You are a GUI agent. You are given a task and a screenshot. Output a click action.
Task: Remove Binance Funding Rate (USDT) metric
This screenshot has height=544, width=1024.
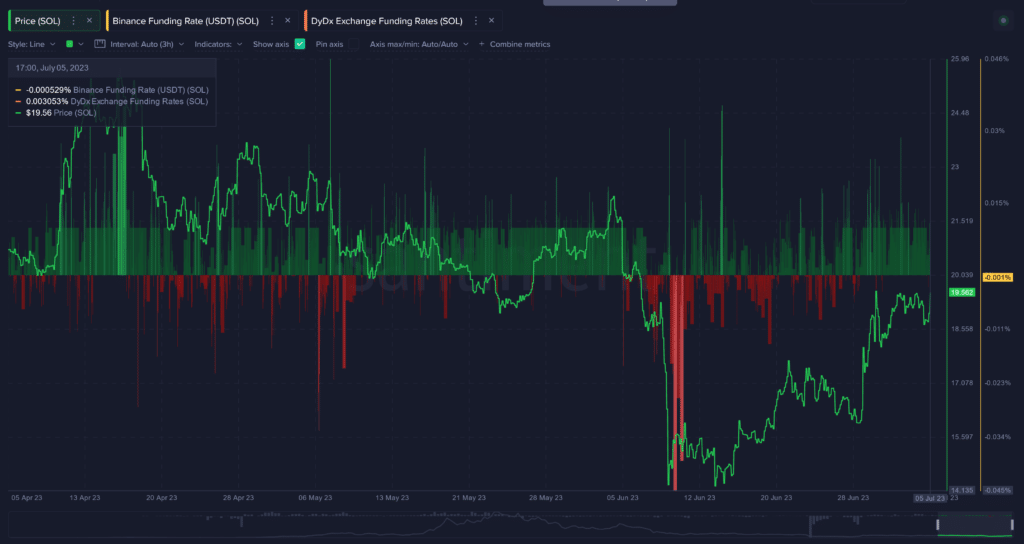tap(286, 20)
